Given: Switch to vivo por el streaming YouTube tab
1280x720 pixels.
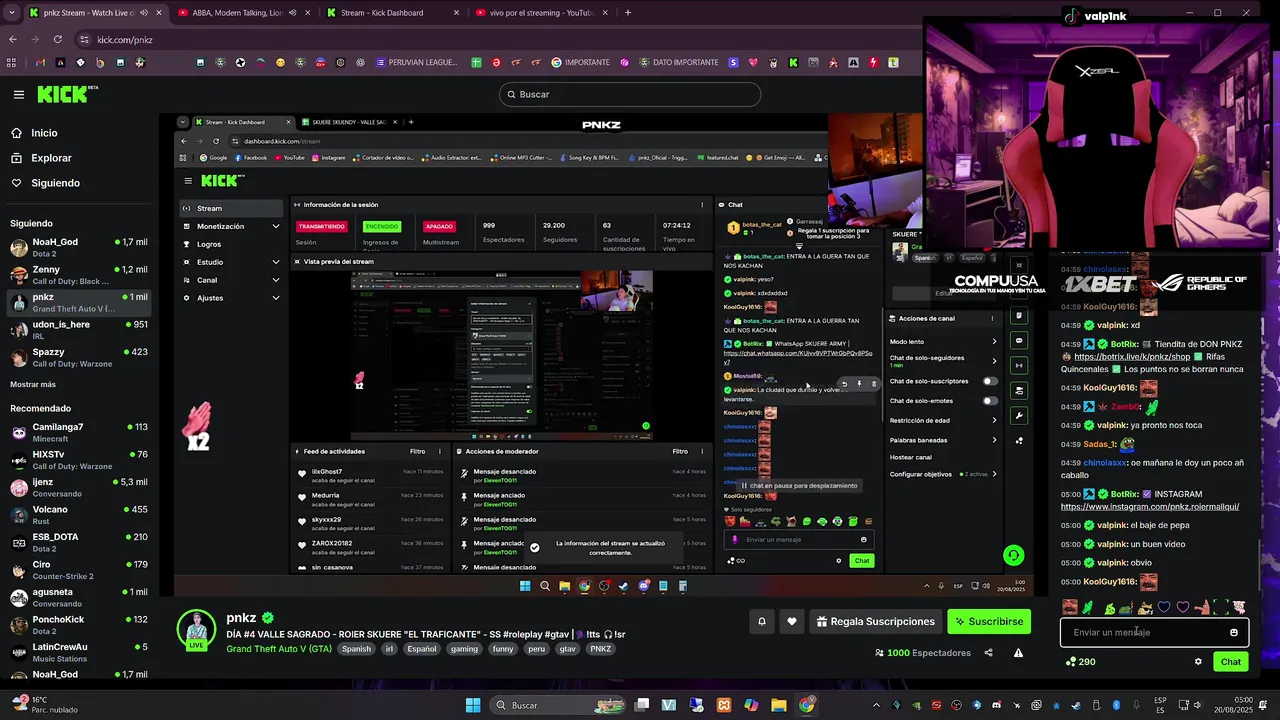Looking at the screenshot, I should coord(540,13).
